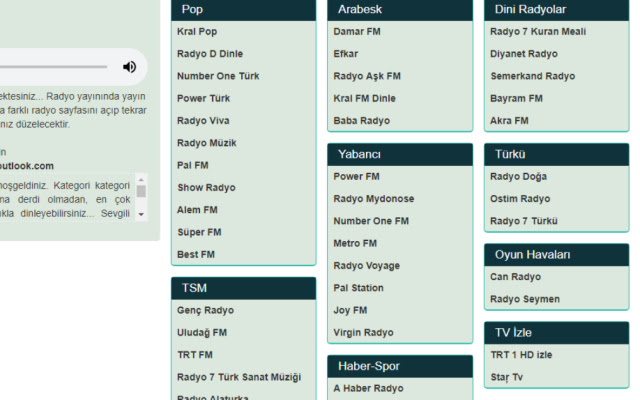Open Damar FM station

(357, 31)
